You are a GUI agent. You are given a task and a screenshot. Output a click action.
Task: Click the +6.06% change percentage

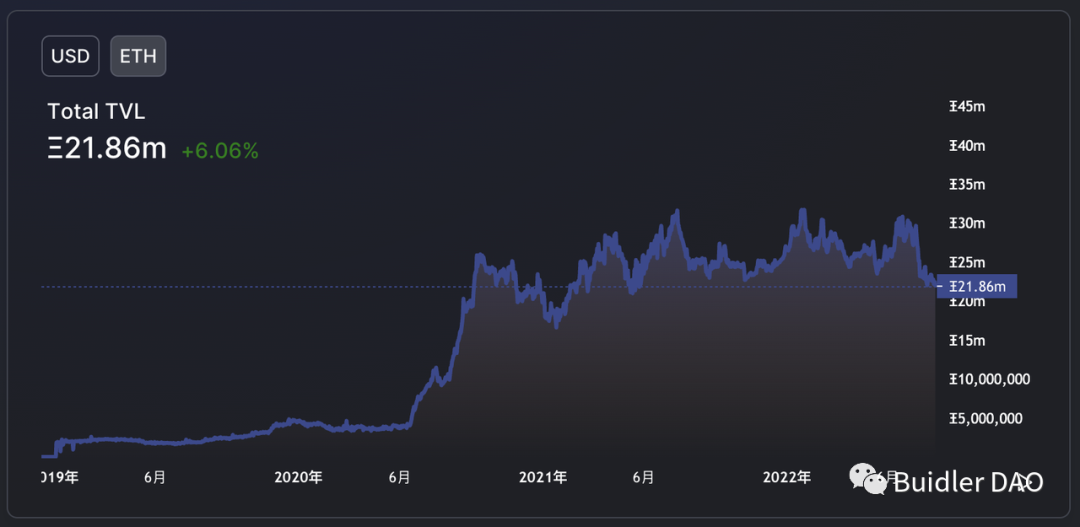(220, 151)
